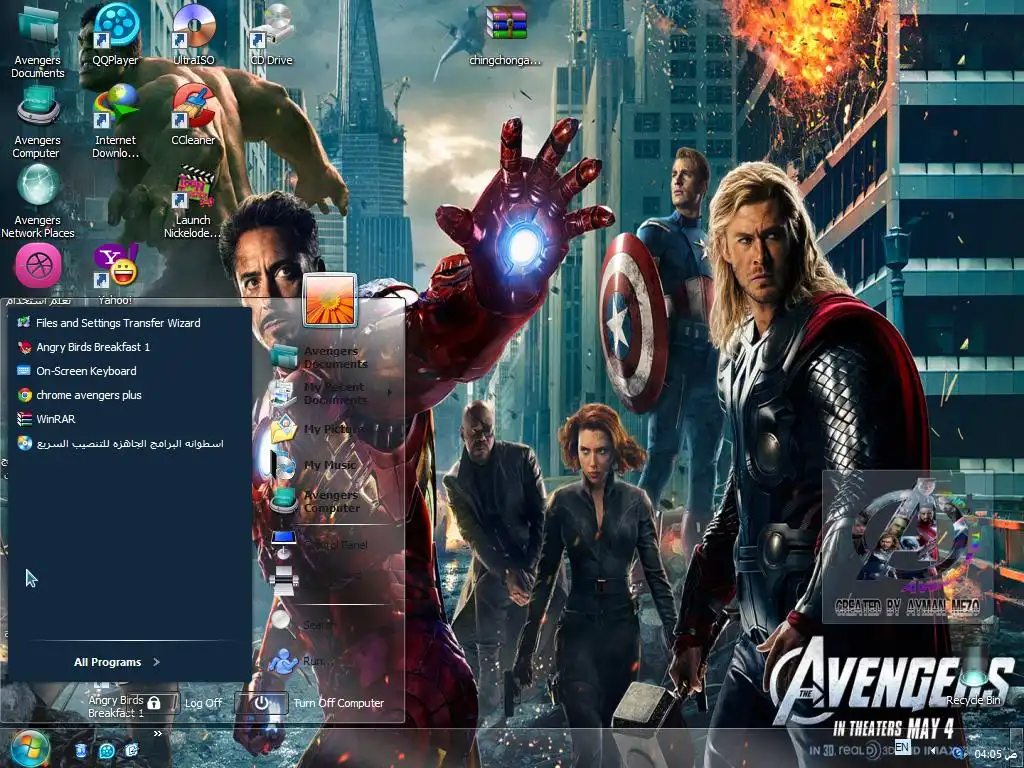Click the taskbar clock showing 04:05
The height and width of the screenshot is (768, 1024).
(995, 754)
